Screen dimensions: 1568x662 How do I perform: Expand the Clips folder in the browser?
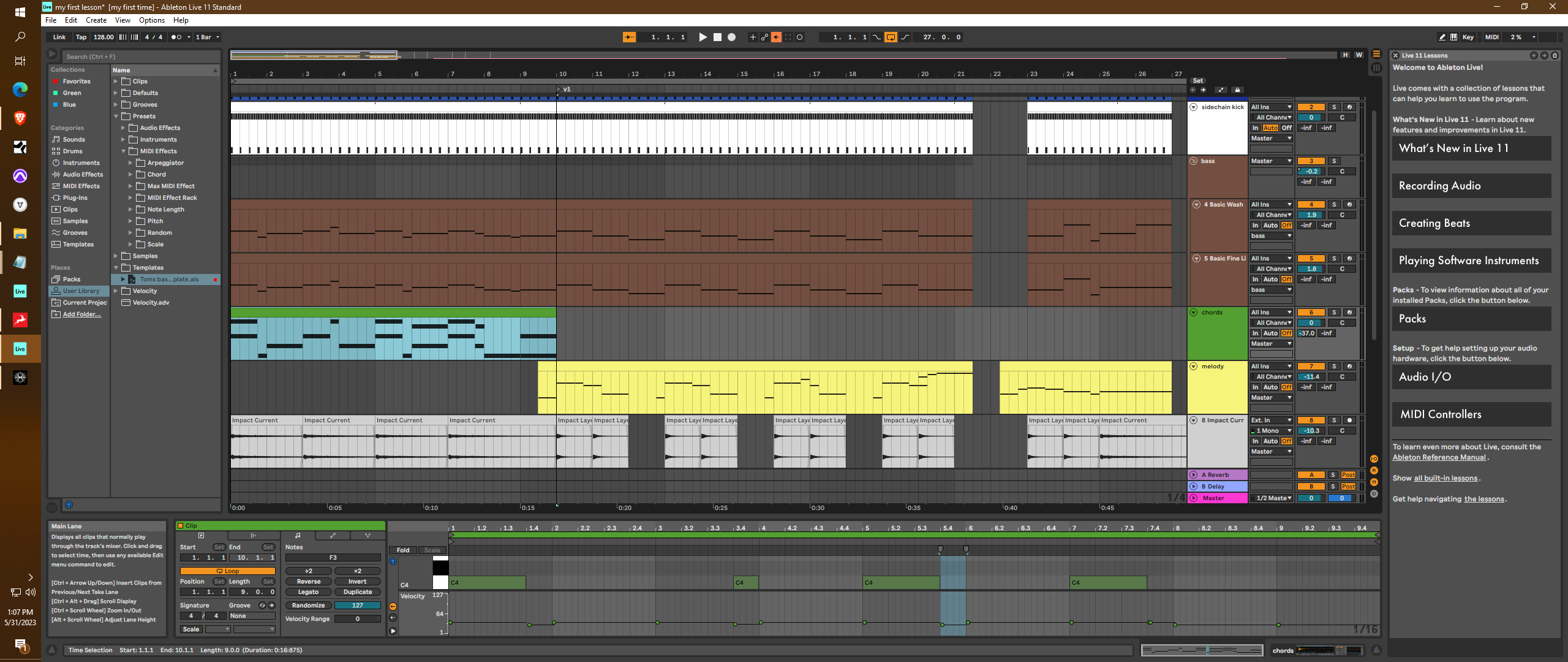[x=116, y=82]
